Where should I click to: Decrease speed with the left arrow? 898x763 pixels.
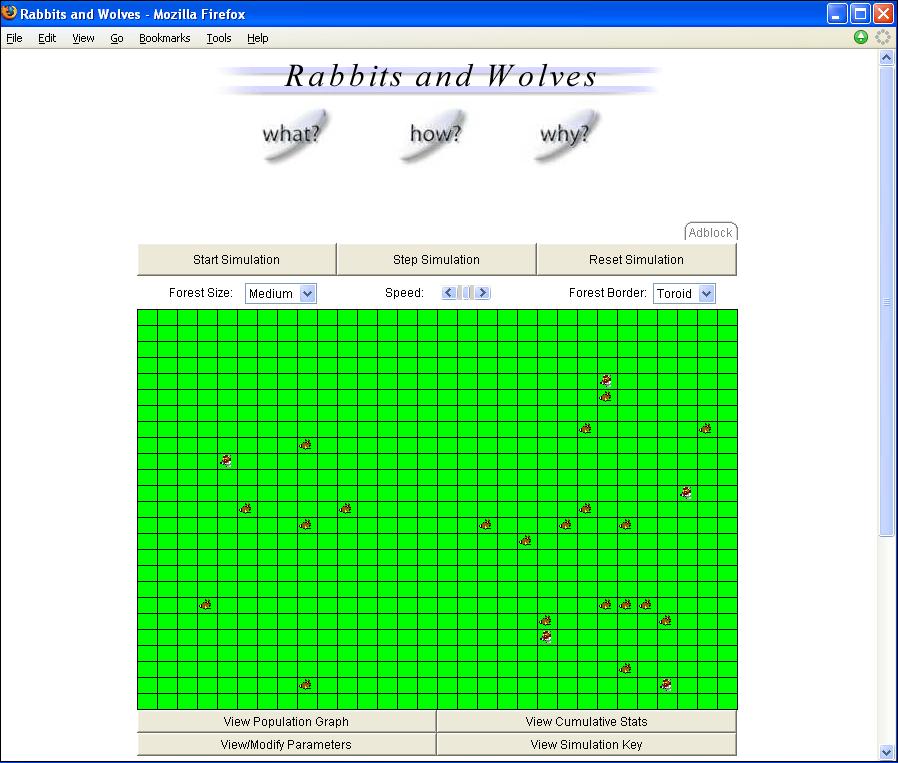pyautogui.click(x=449, y=293)
